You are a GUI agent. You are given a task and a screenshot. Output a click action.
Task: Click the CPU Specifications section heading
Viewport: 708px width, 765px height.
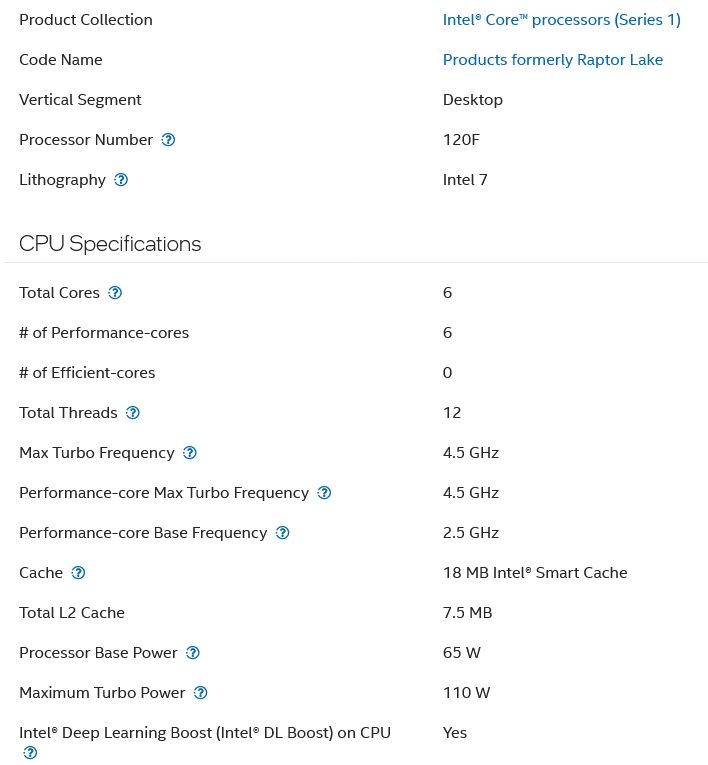(110, 243)
